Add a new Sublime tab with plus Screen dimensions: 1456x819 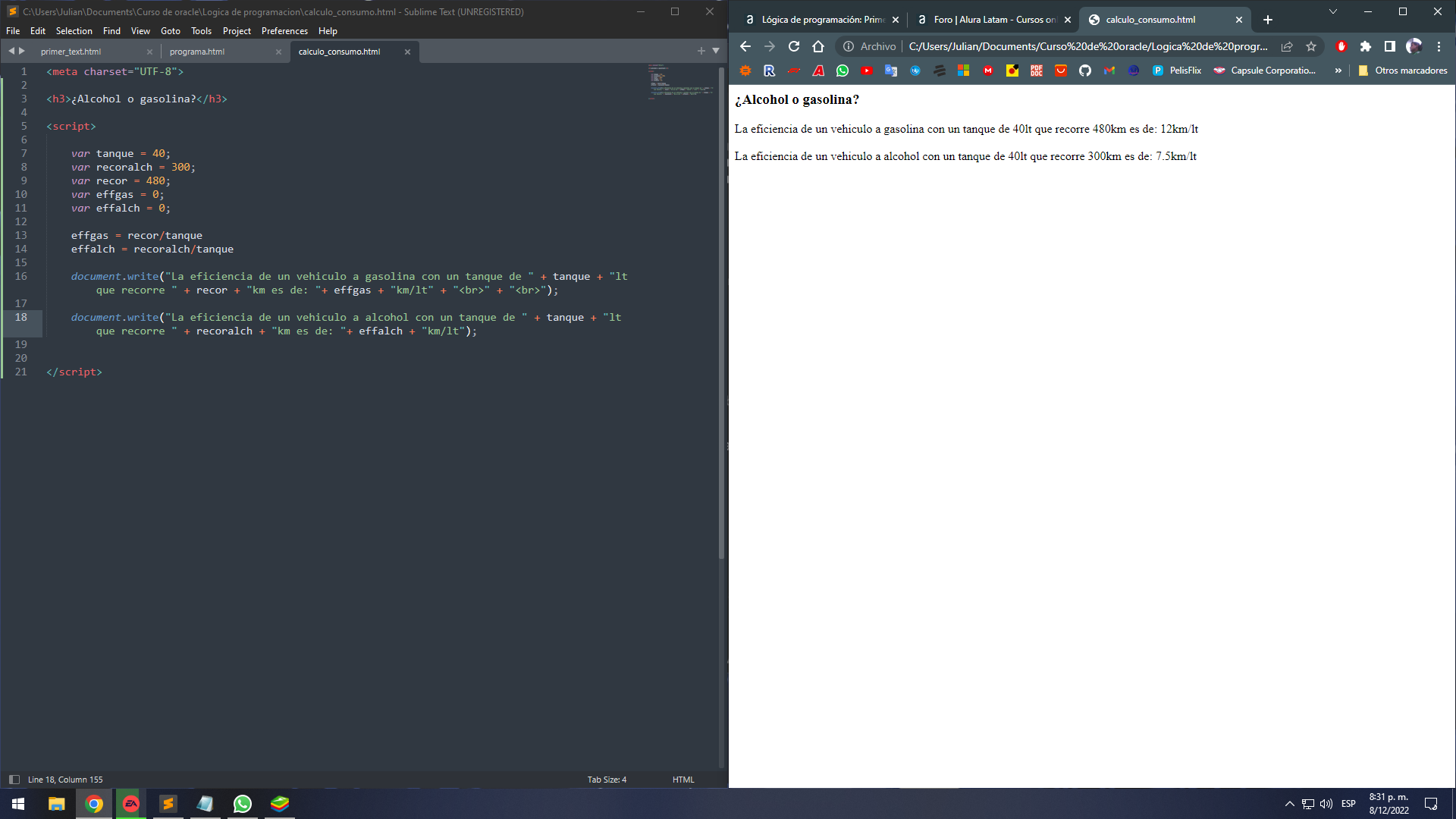(701, 51)
